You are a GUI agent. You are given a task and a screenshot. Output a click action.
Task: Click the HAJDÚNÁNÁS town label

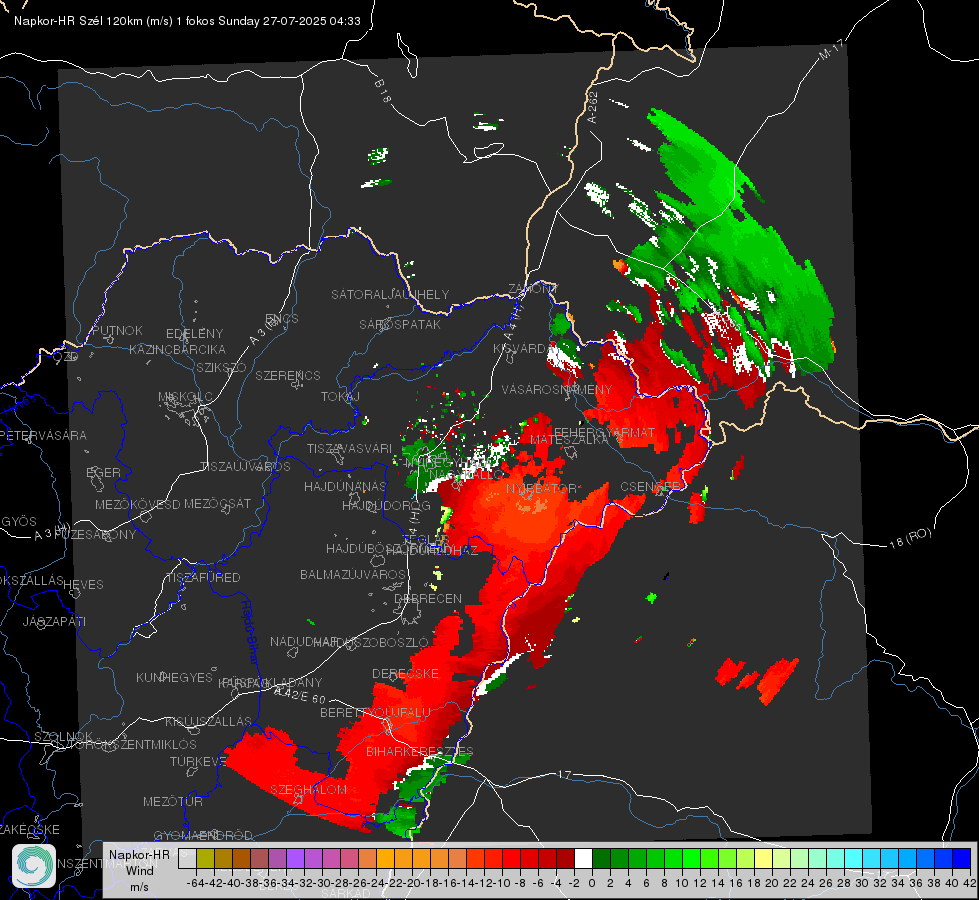click(345, 487)
